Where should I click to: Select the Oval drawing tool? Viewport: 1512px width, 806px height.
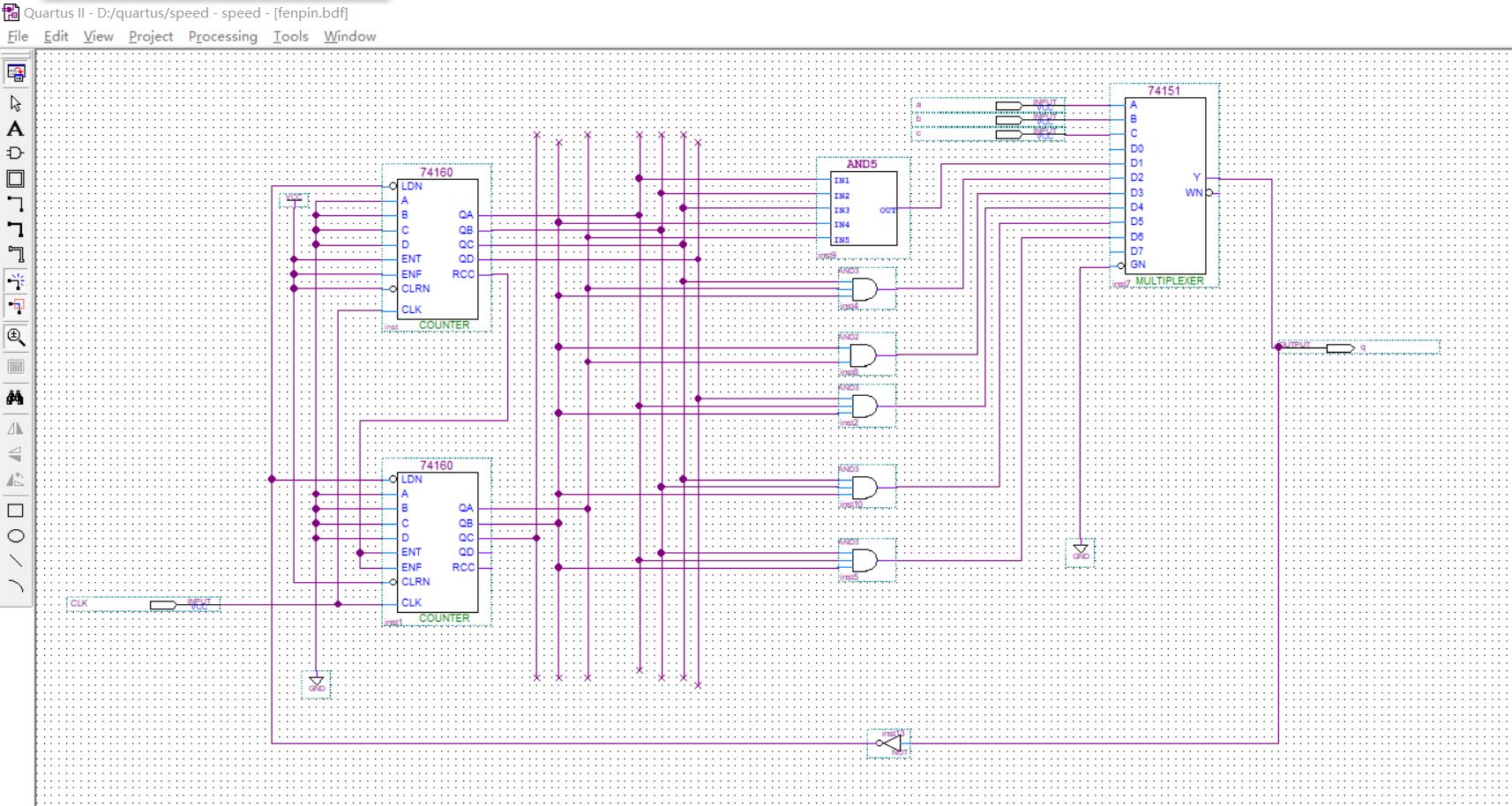(15, 536)
